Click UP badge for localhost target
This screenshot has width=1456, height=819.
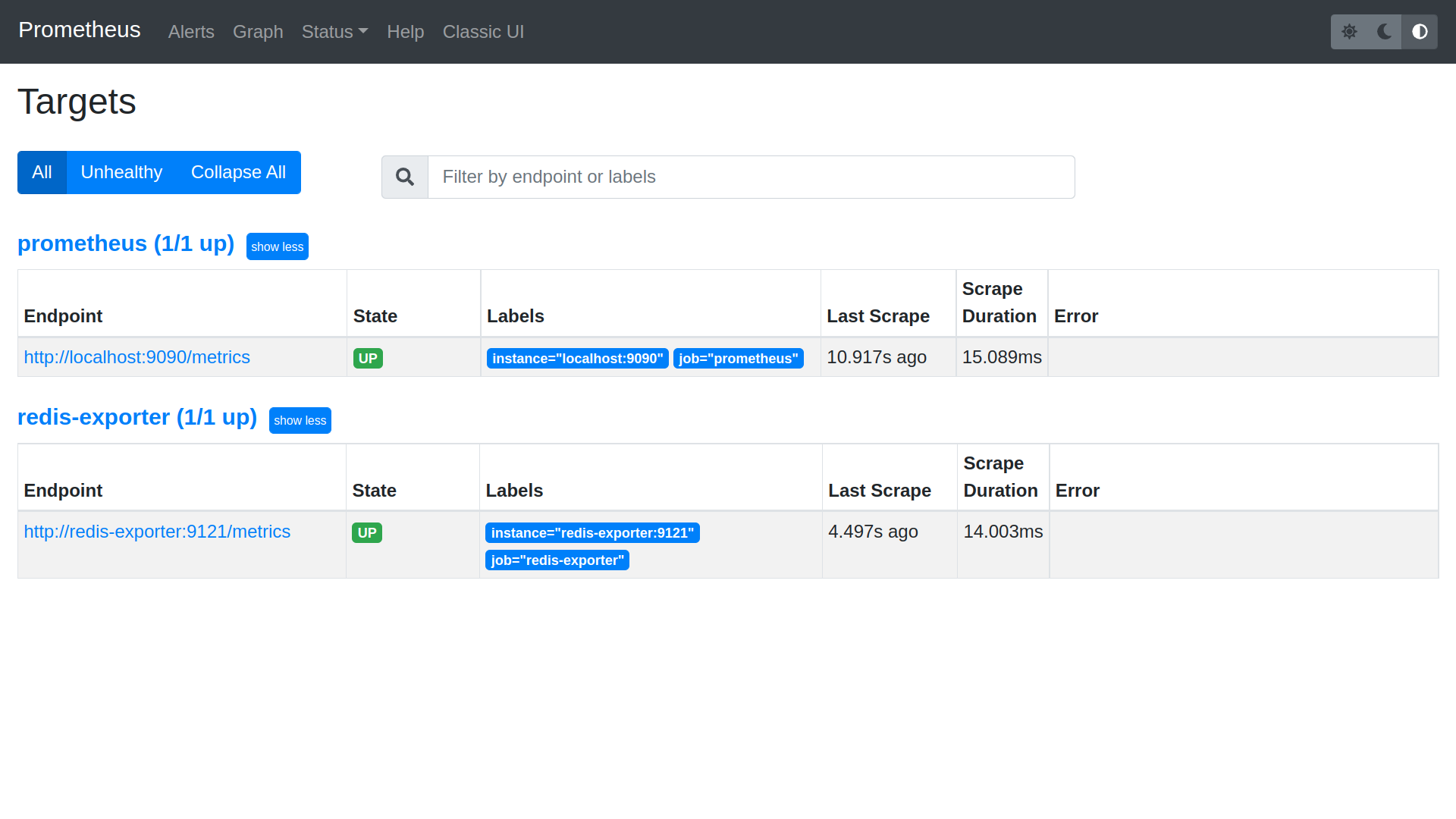[x=368, y=358]
